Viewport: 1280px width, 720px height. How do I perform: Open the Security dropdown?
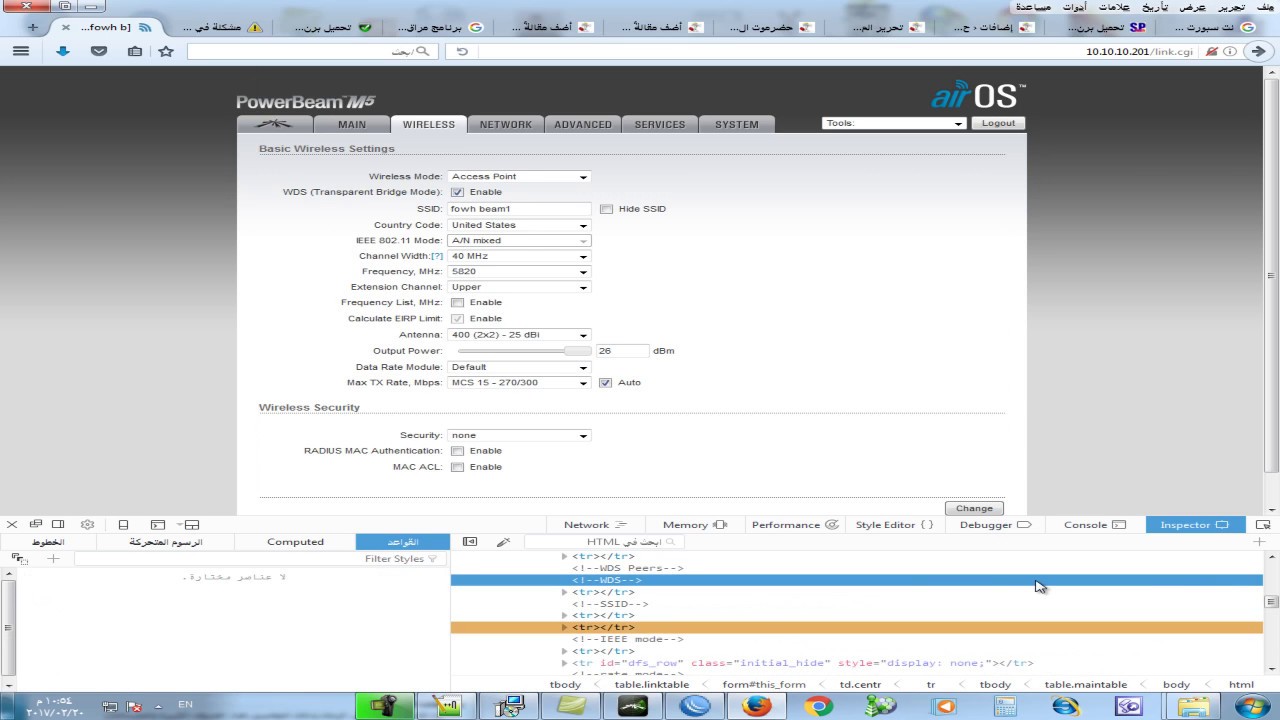[519, 435]
